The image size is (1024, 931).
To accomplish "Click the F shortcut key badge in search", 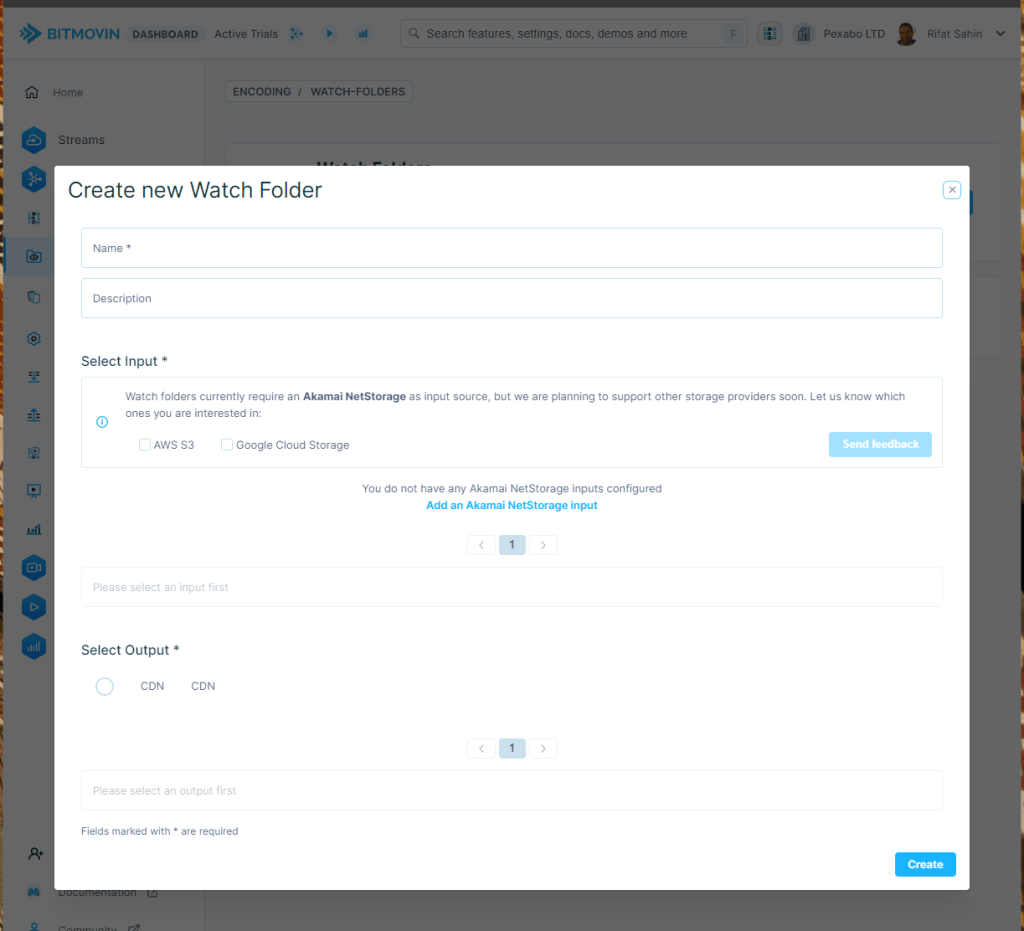I will click(733, 34).
